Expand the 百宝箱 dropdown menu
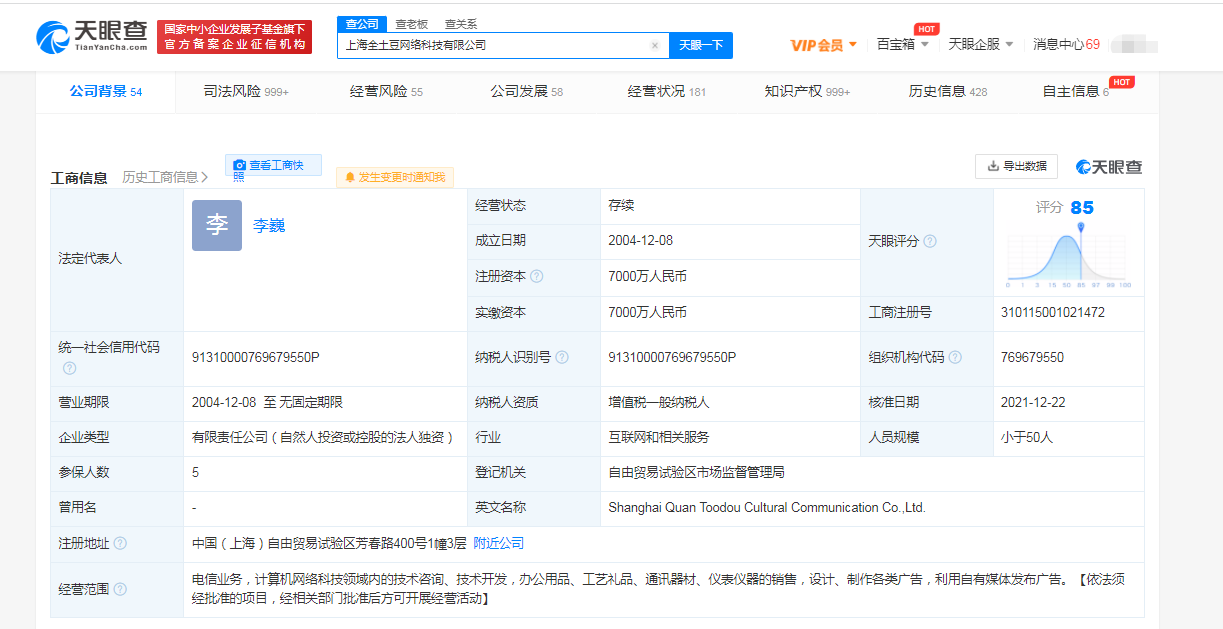This screenshot has height=629, width=1223. tap(902, 45)
